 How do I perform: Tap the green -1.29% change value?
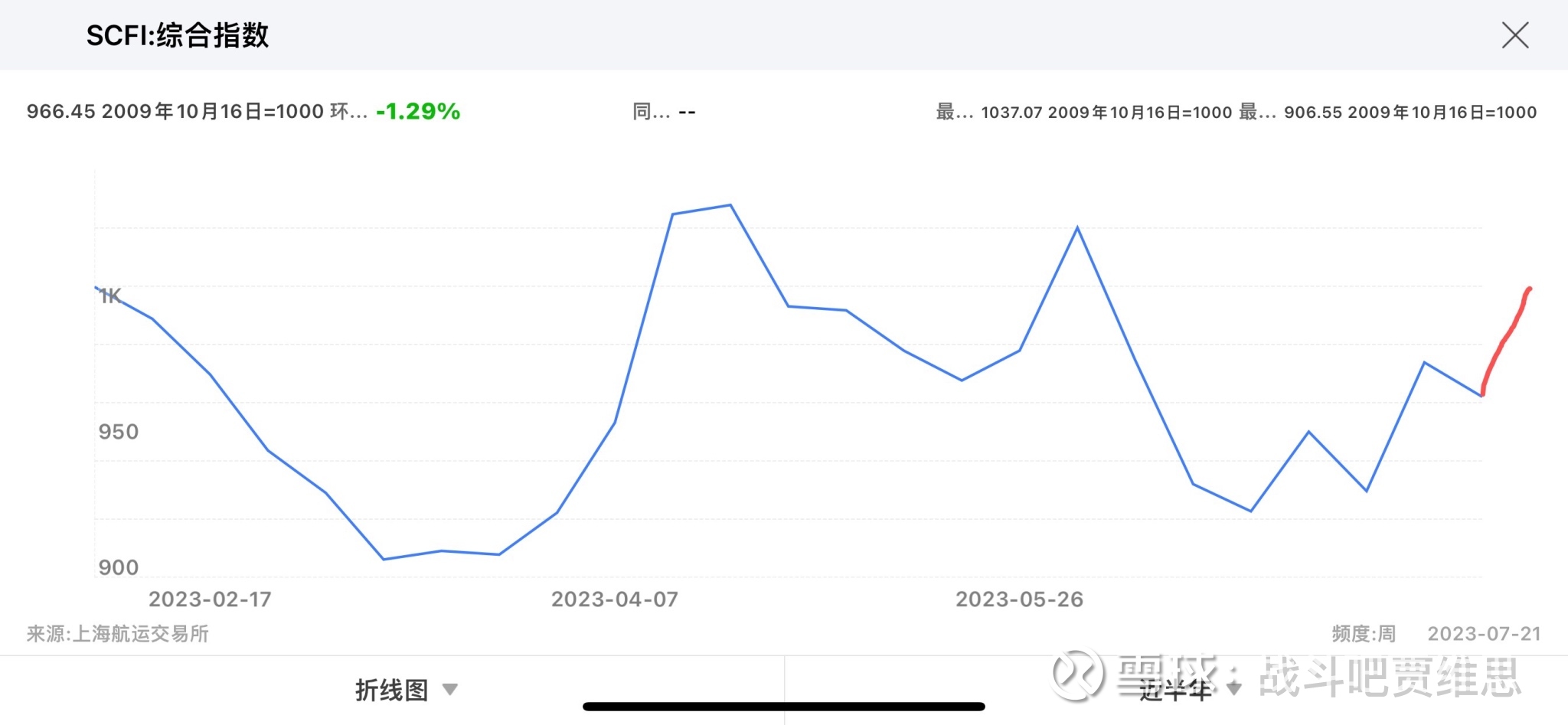pos(418,112)
